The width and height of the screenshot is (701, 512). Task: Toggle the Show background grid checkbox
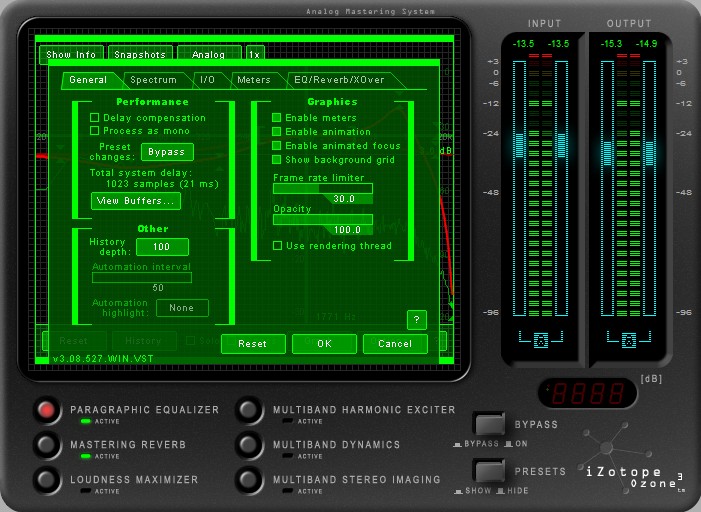click(x=278, y=160)
